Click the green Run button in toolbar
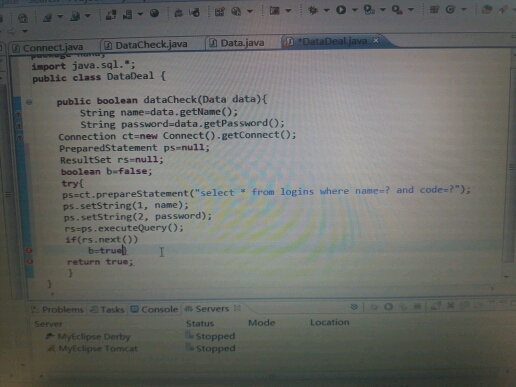The height and width of the screenshot is (387, 516). [341, 10]
